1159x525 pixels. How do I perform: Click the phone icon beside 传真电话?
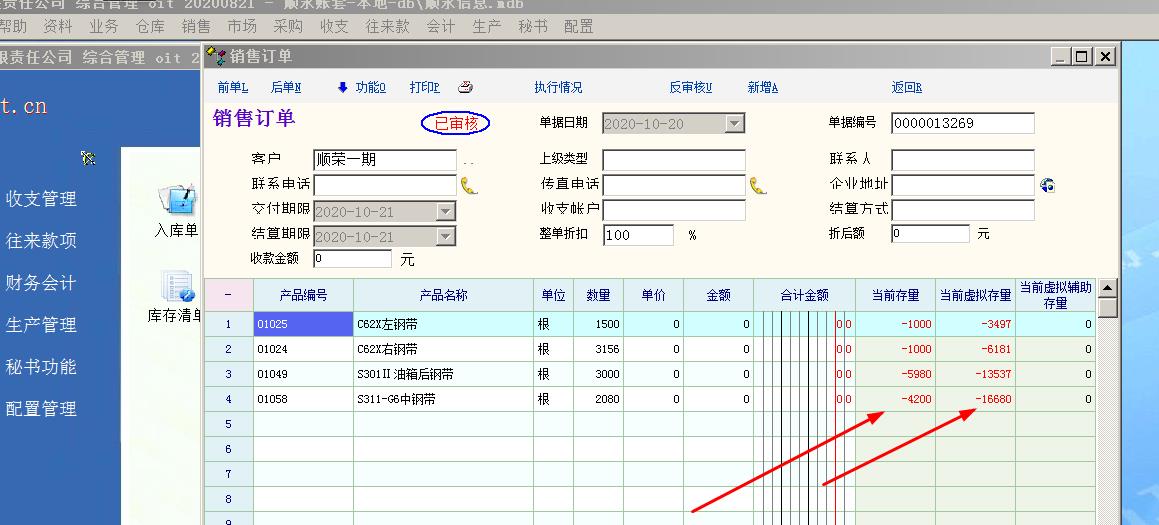tap(757, 185)
